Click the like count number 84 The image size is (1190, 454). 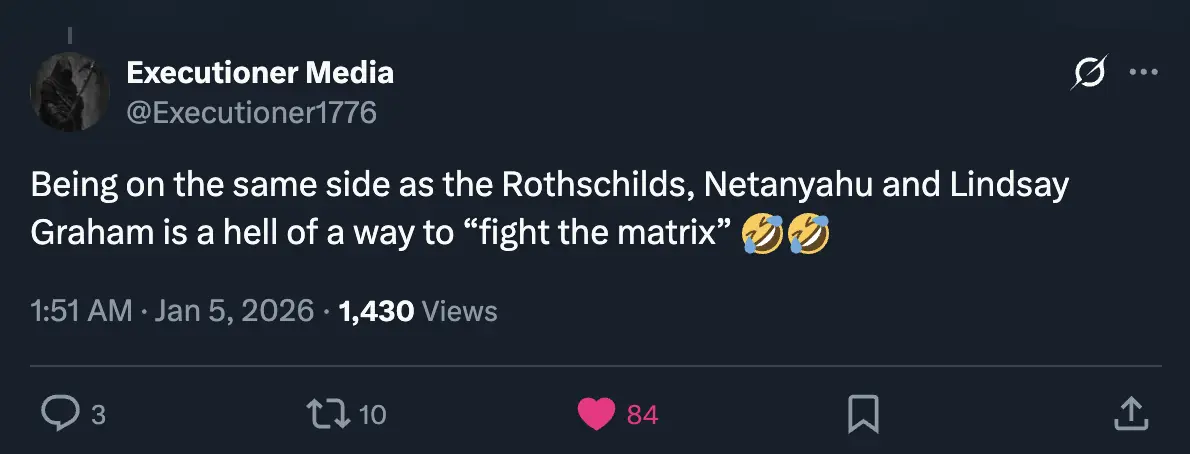click(x=642, y=414)
